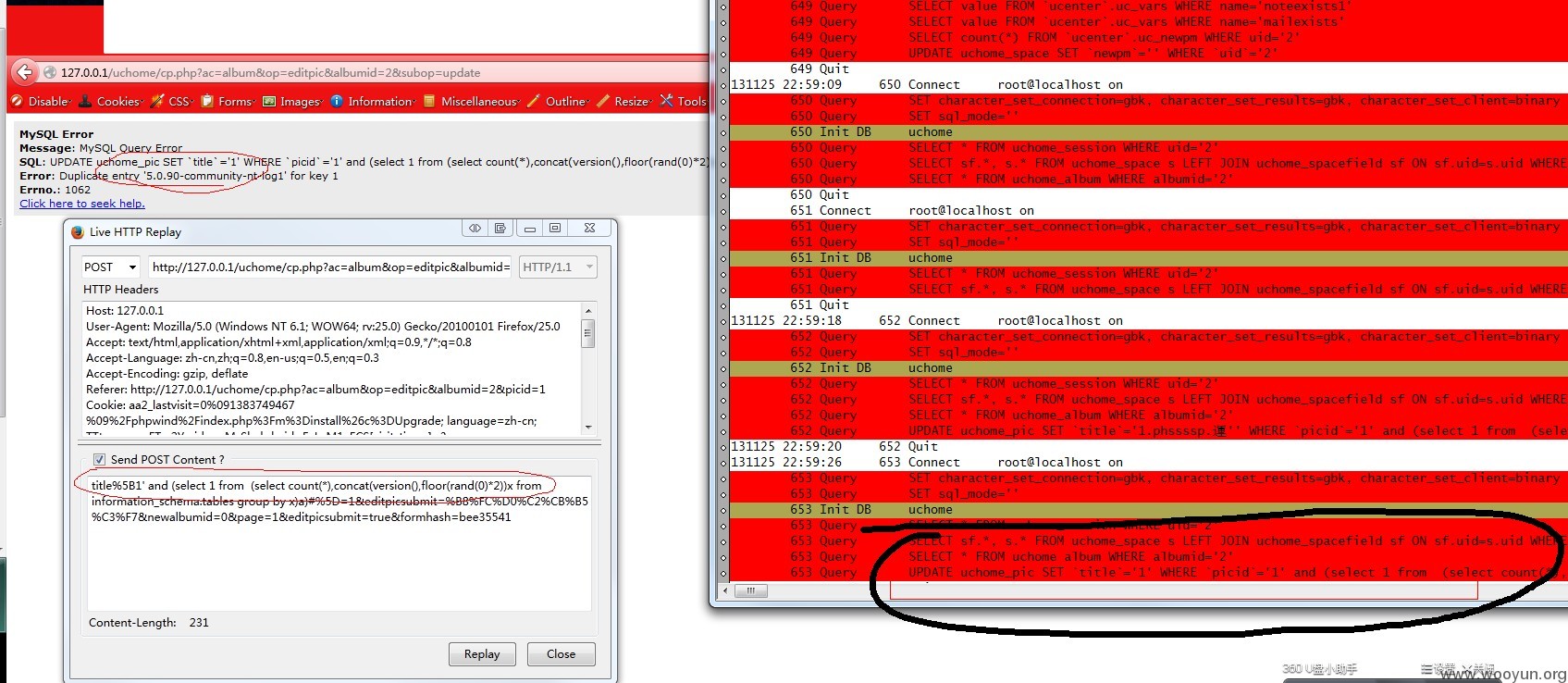Open the Forms clipboard icon
1568x683 pixels.
click(207, 101)
